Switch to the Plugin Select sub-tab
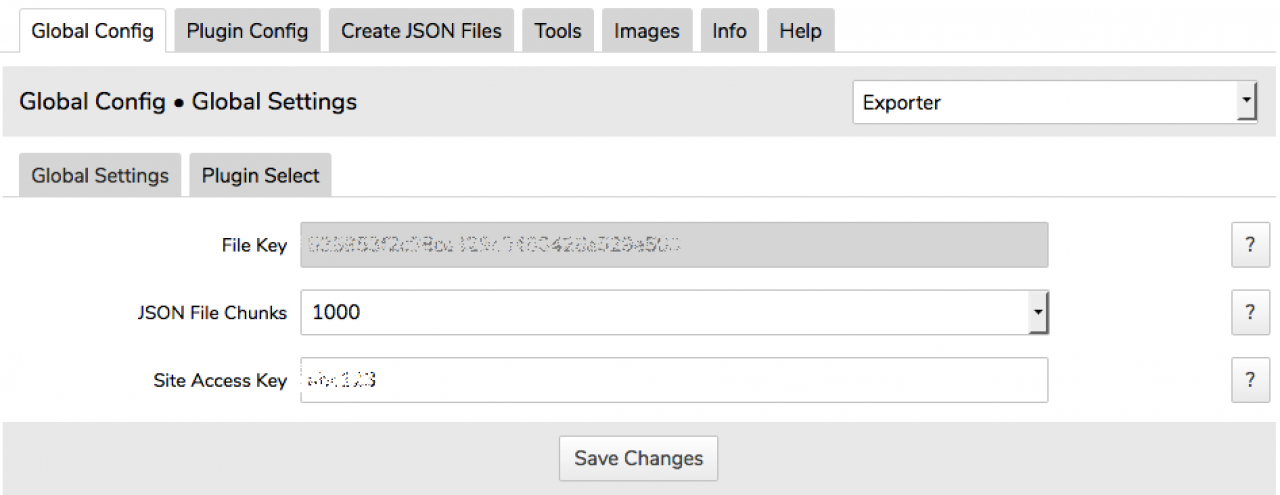Screen dimensions: 1280x495 click(x=260, y=176)
